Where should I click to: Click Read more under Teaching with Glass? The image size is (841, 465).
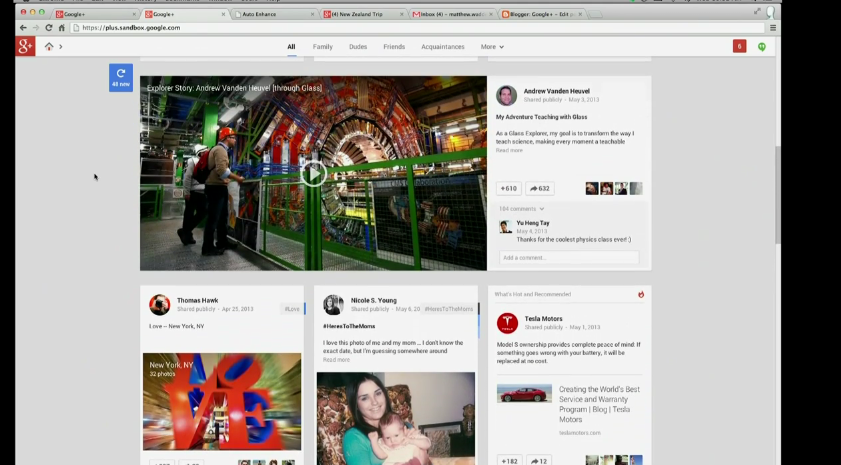coord(509,150)
